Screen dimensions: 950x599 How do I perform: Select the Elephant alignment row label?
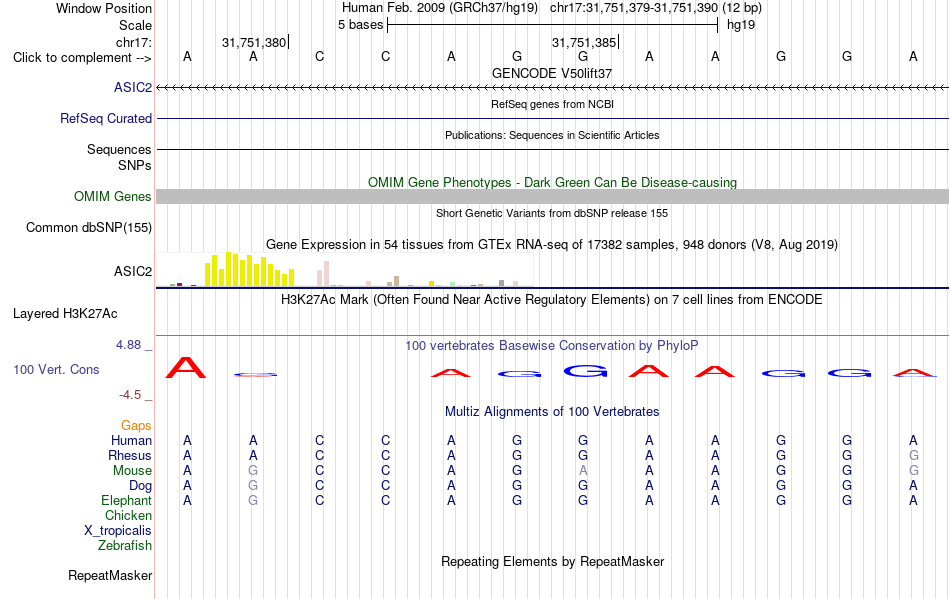(x=127, y=501)
